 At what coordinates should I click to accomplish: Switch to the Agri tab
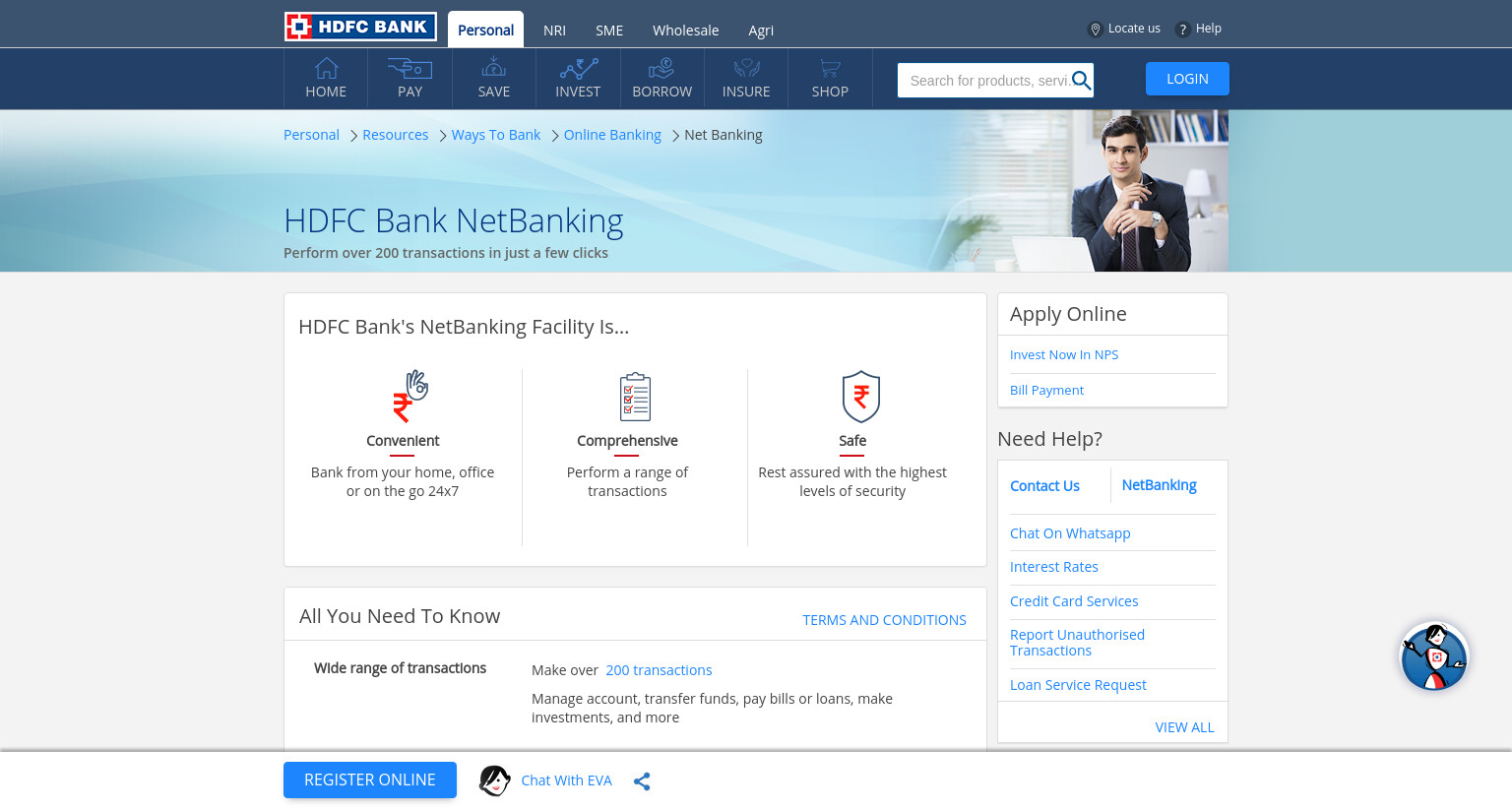pos(761,31)
